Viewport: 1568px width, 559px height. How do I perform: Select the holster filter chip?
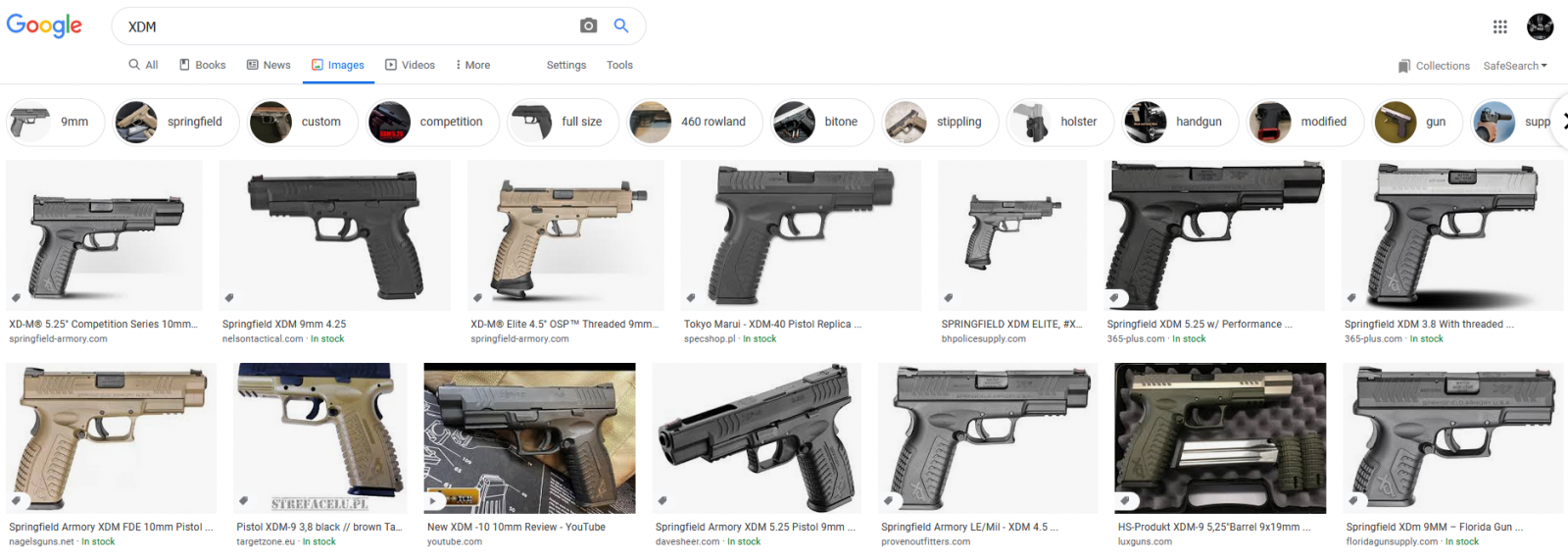(x=1060, y=122)
